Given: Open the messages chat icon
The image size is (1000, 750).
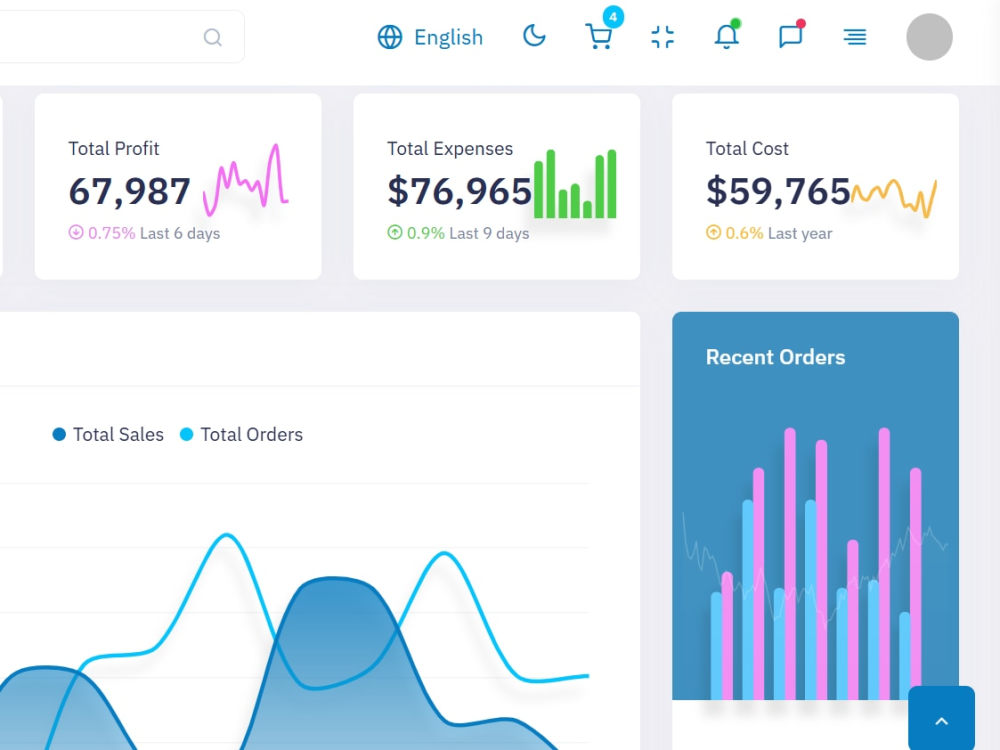Looking at the screenshot, I should [x=790, y=36].
